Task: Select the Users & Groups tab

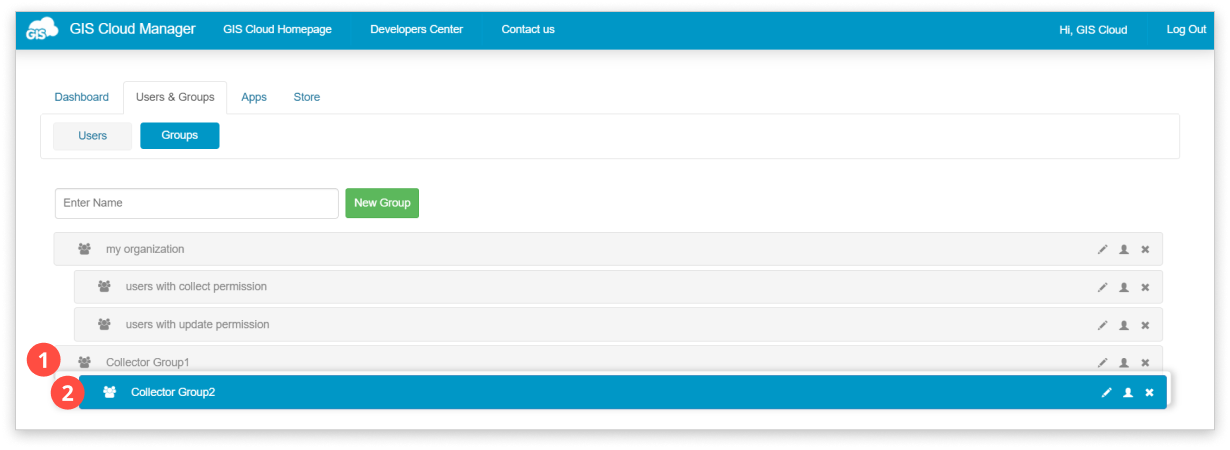Action: pyautogui.click(x=175, y=97)
